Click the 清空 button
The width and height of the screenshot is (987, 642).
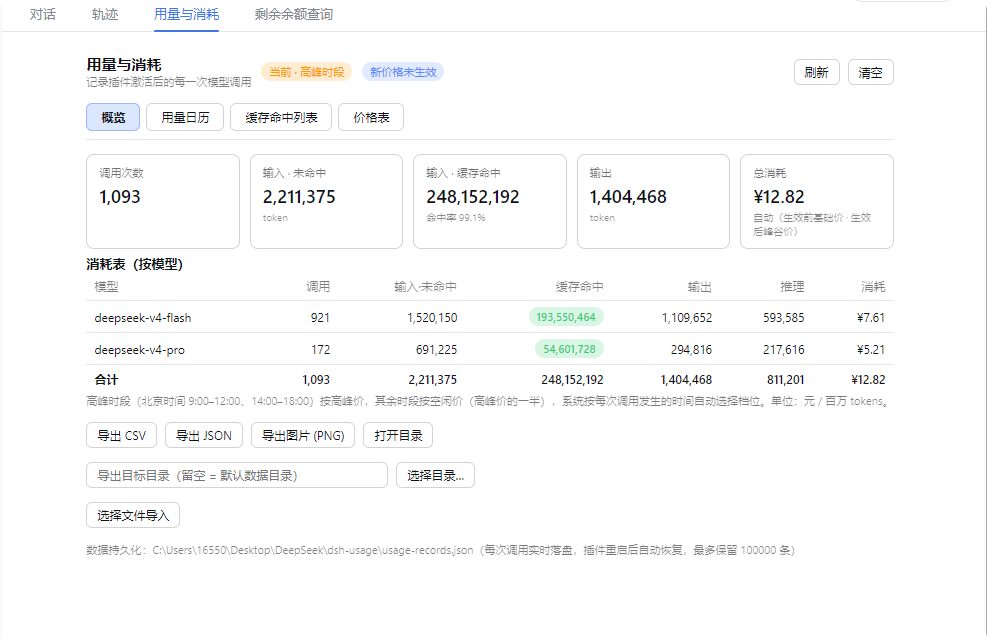[x=871, y=72]
